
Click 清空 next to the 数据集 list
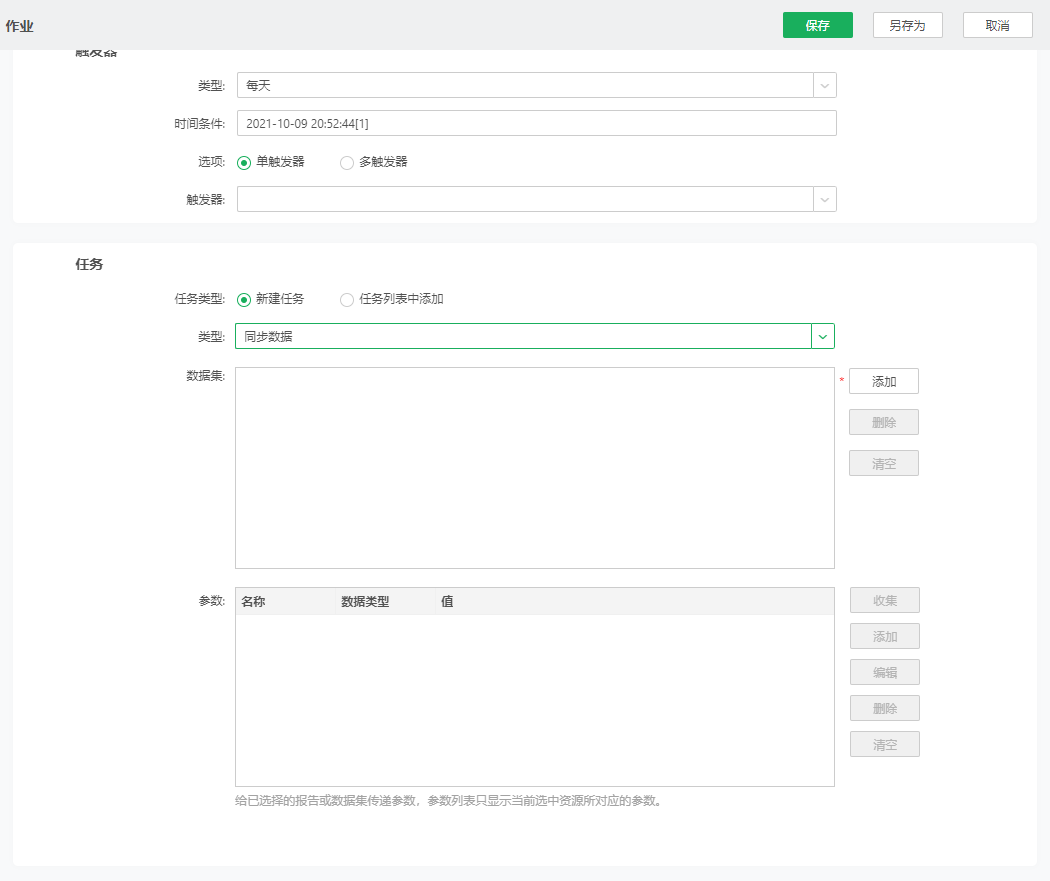[x=883, y=463]
